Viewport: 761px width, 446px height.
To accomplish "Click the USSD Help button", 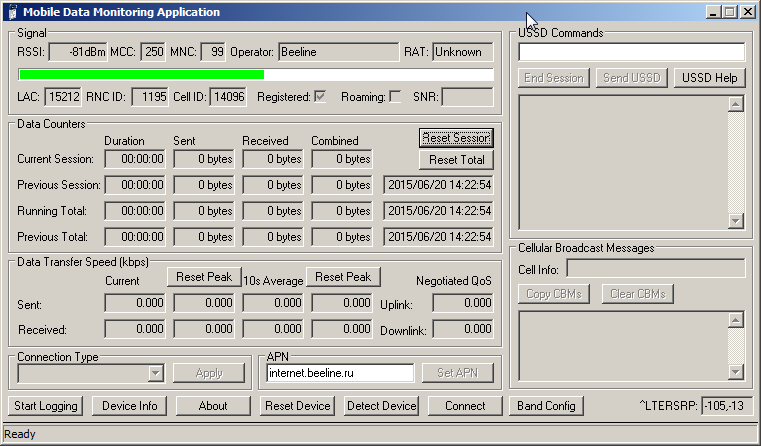I will 710,78.
